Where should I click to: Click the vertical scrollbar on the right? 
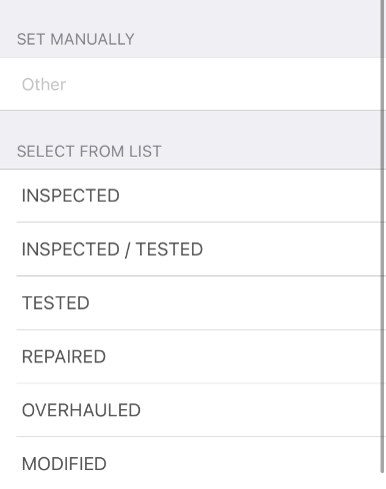(x=383, y=236)
